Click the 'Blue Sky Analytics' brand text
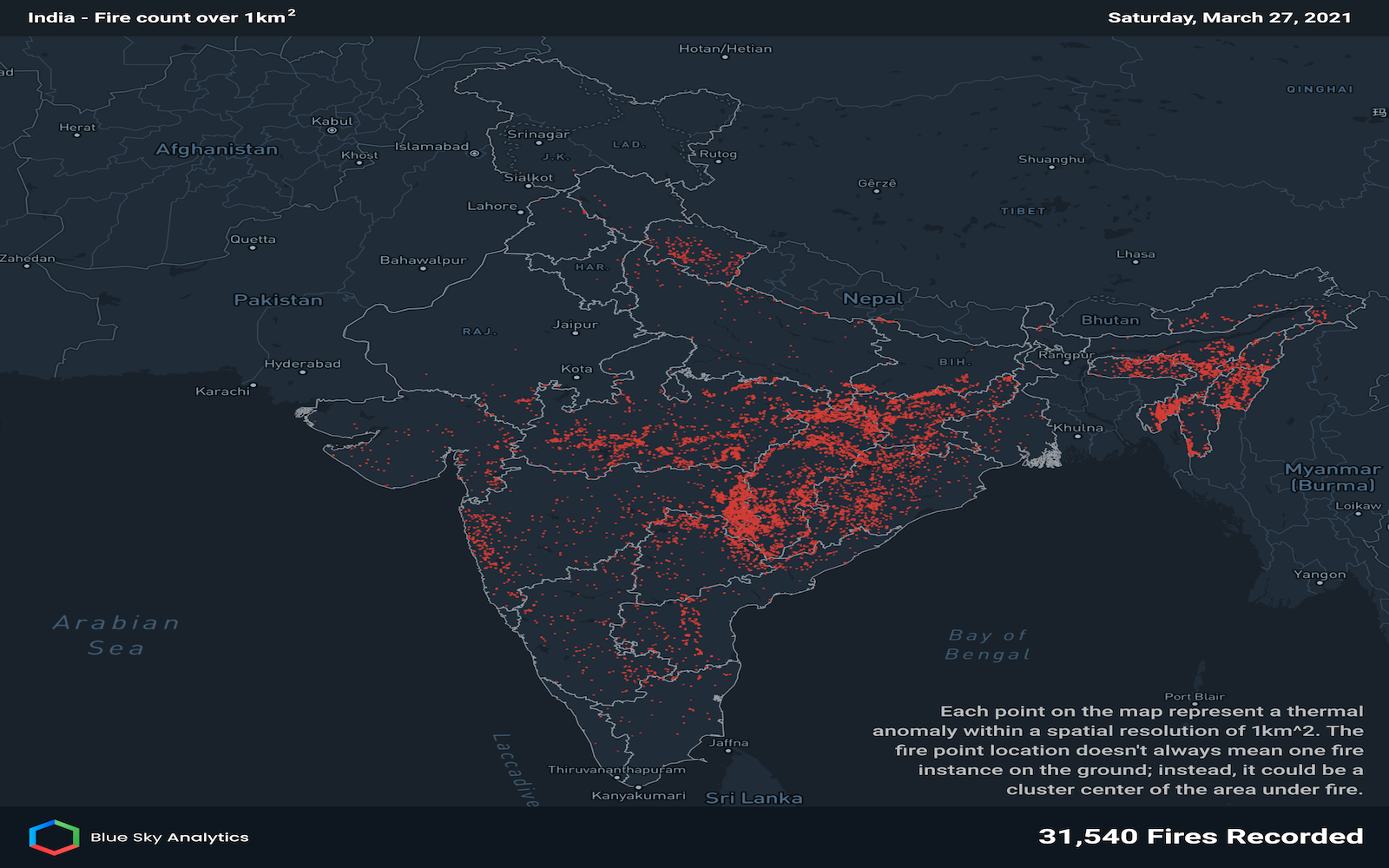This screenshot has height=868, width=1389. pos(169,838)
